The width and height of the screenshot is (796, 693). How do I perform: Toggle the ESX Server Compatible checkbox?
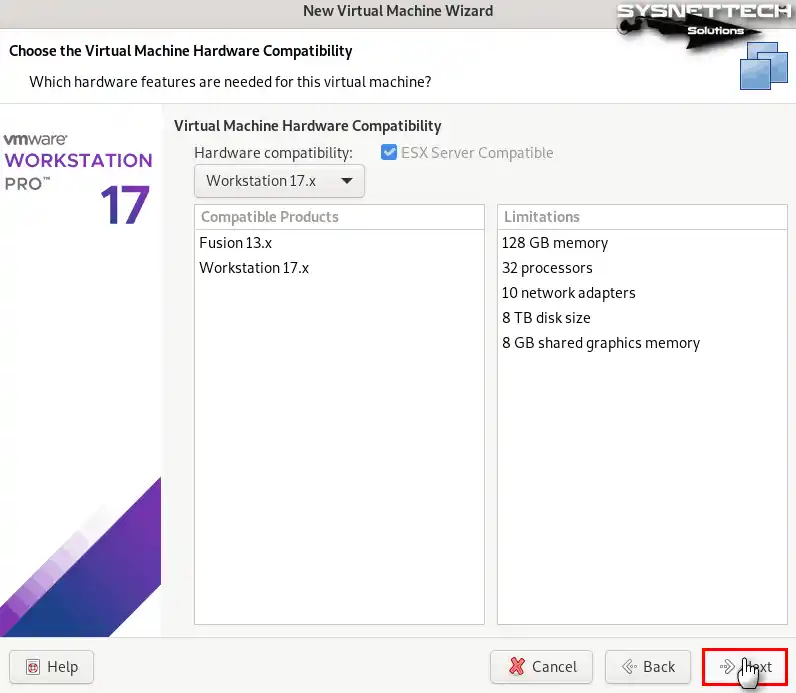click(389, 153)
